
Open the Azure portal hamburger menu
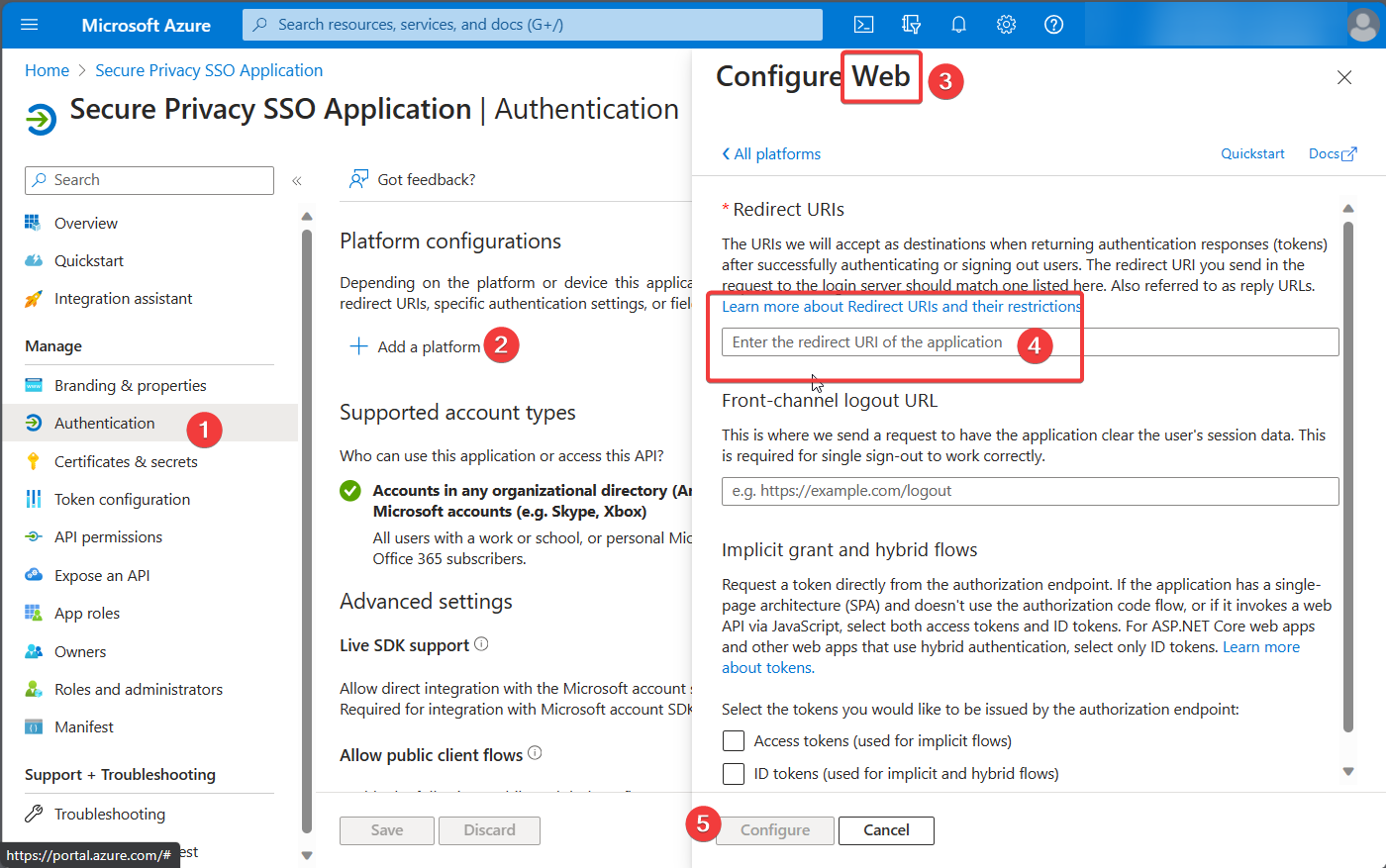[29, 24]
